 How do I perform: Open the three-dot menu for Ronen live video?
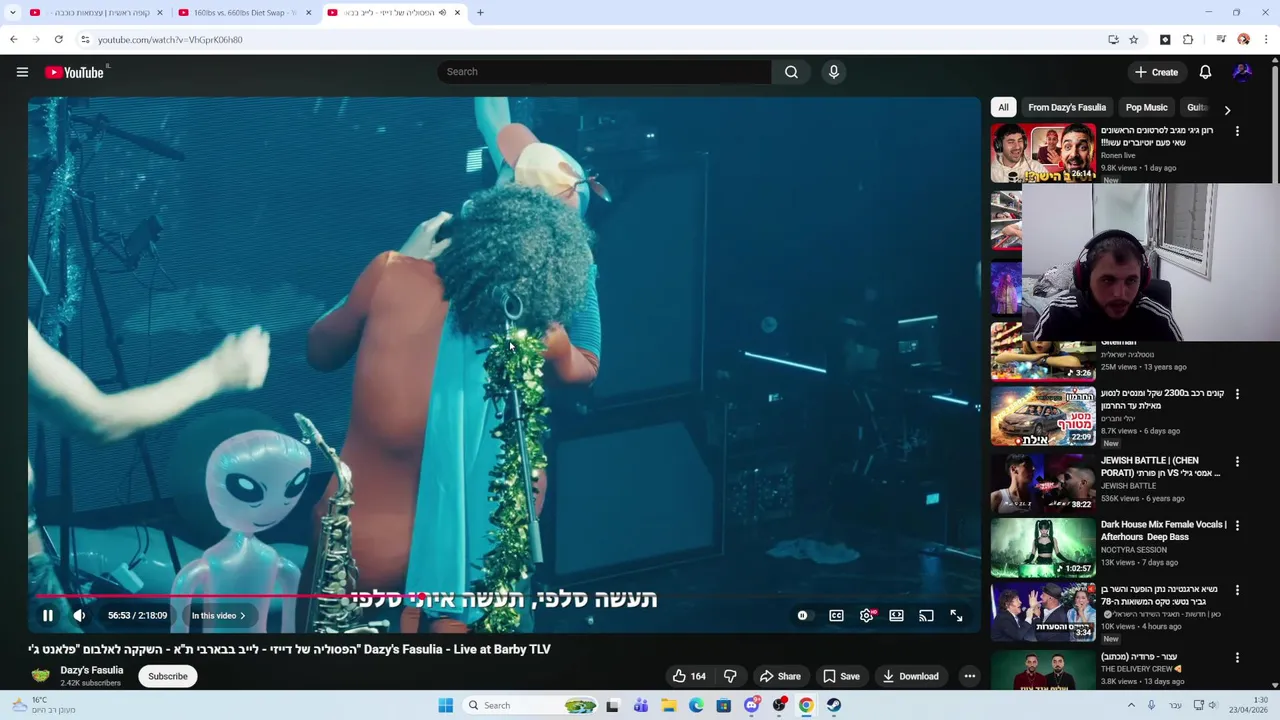[1237, 131]
